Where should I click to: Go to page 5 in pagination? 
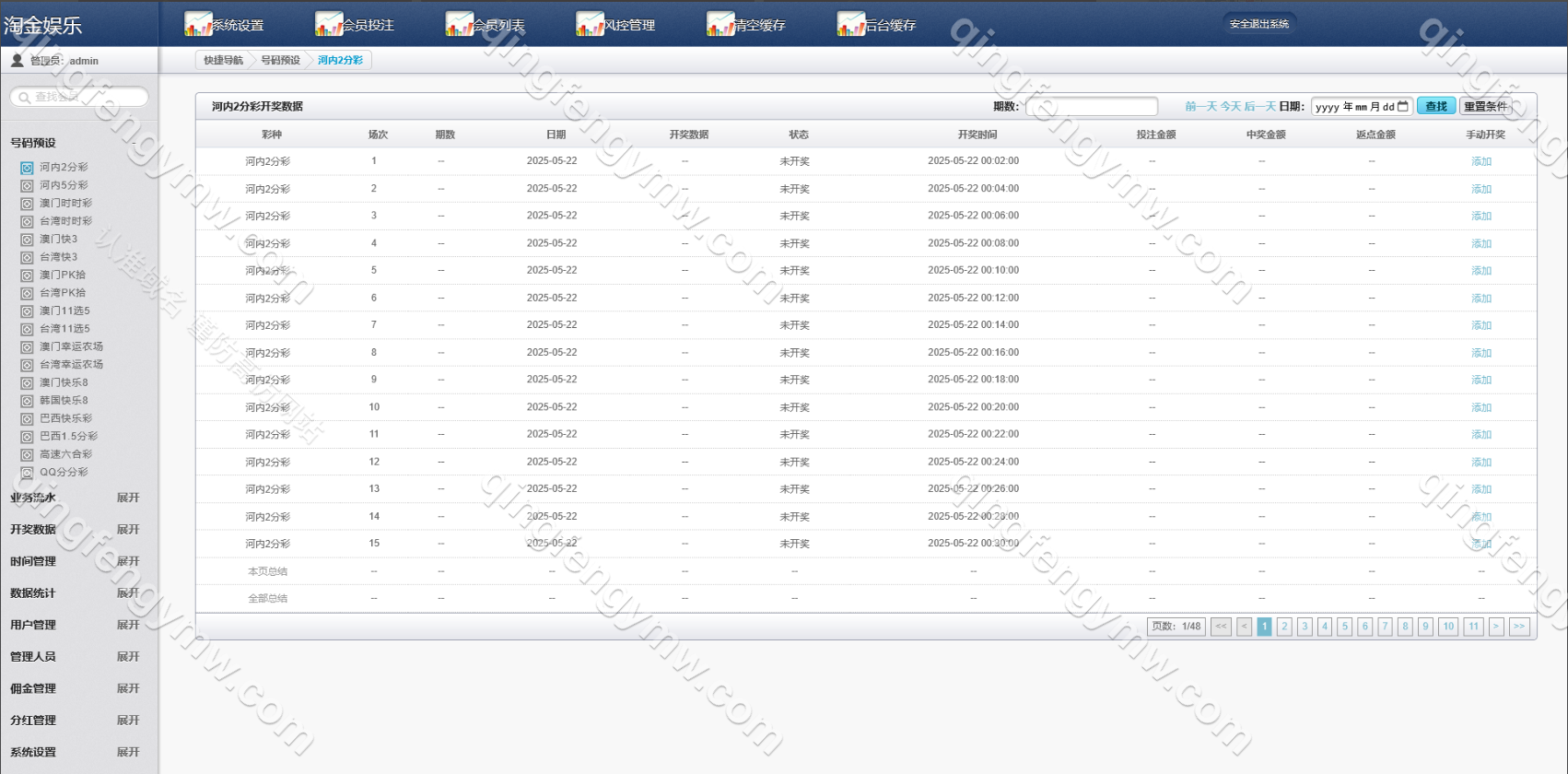1344,627
